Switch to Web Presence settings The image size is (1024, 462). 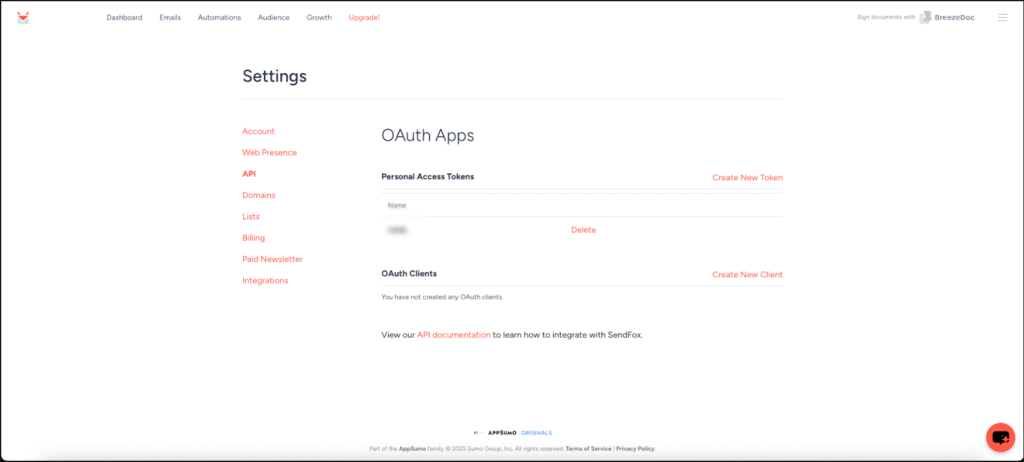point(269,152)
